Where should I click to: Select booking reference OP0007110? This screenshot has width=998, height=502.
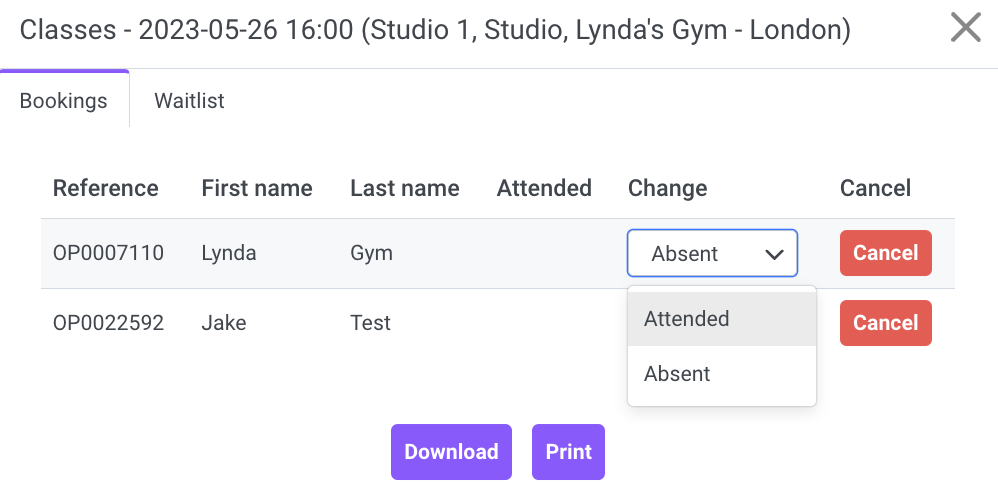pos(108,253)
